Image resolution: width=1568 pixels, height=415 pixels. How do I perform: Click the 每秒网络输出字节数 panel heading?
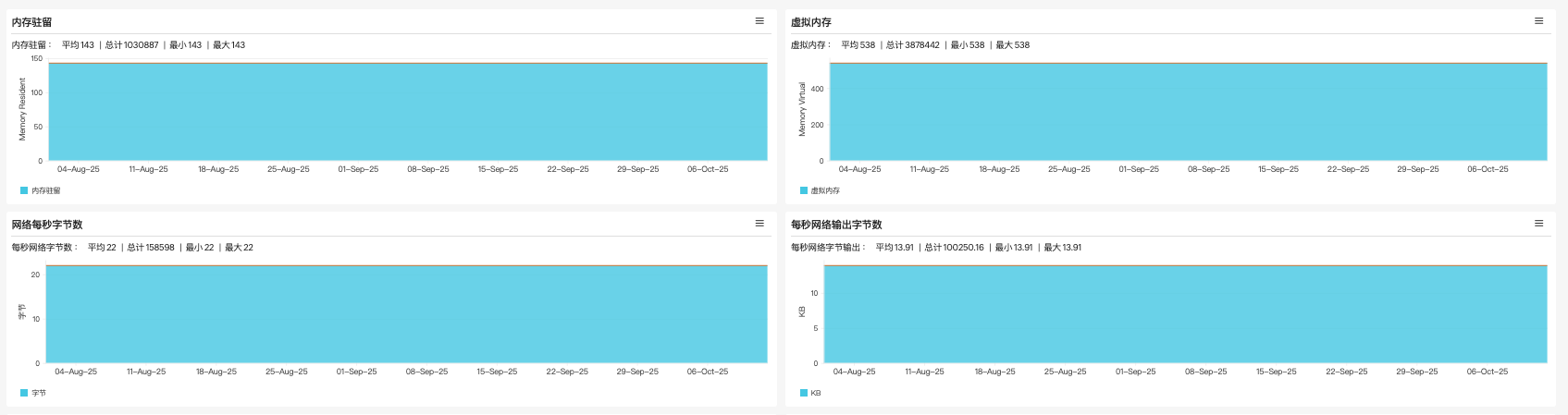click(x=836, y=225)
